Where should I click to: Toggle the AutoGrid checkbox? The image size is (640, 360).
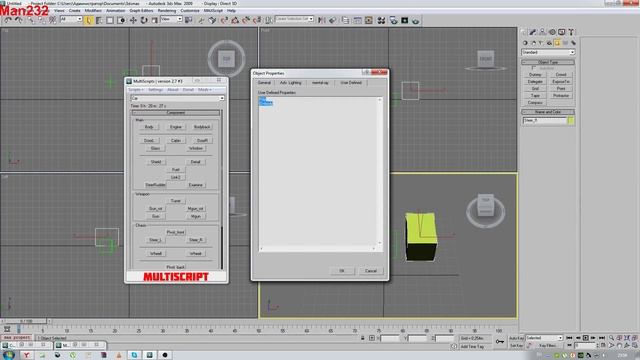click(533, 68)
